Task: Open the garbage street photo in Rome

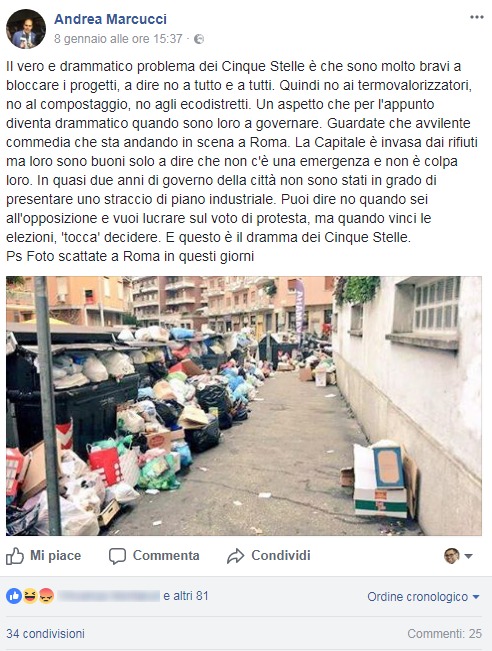Action: coord(244,406)
